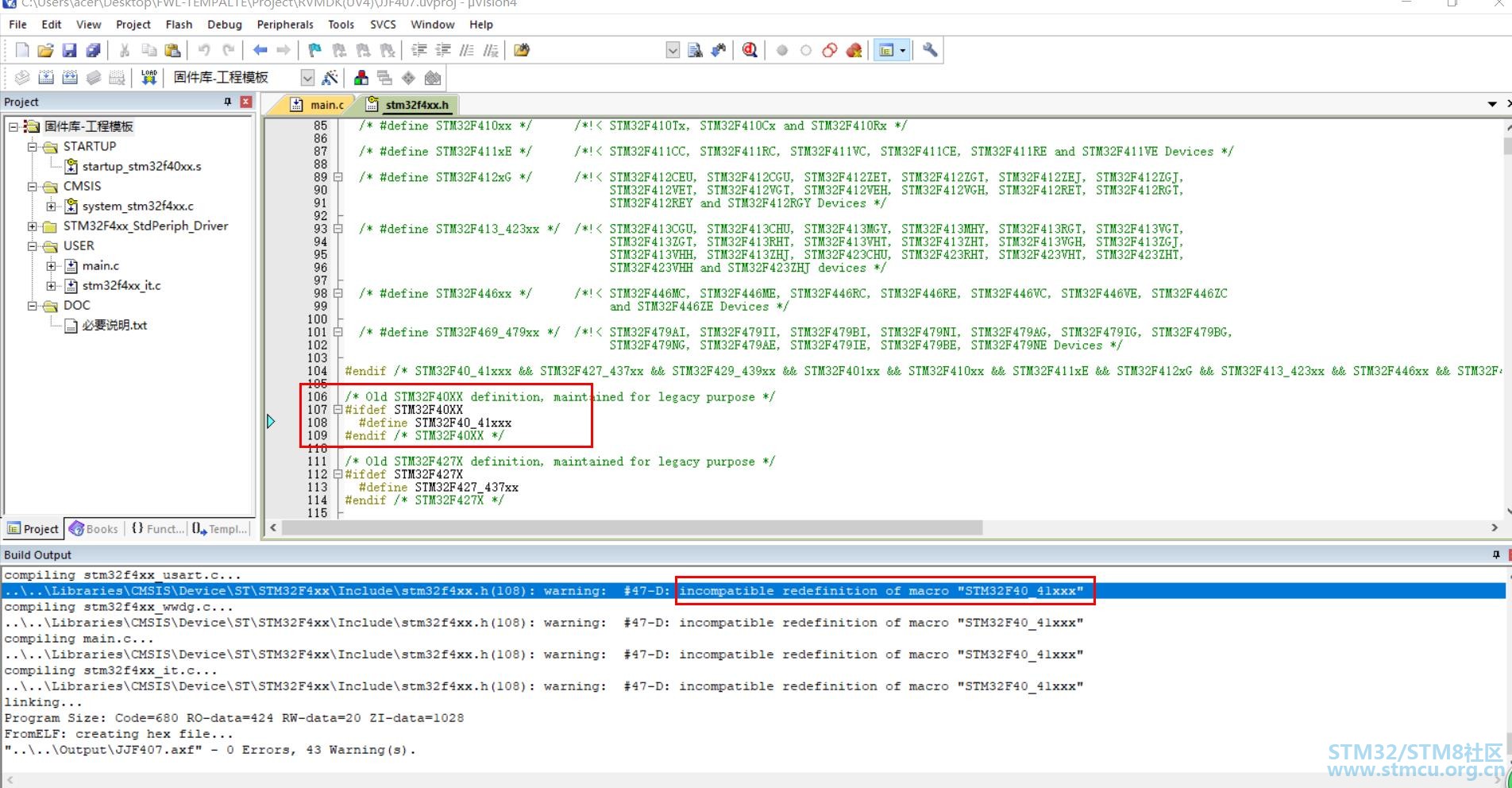This screenshot has width=1512, height=788.
Task: Copy using the toolbar copy icon
Action: (148, 51)
